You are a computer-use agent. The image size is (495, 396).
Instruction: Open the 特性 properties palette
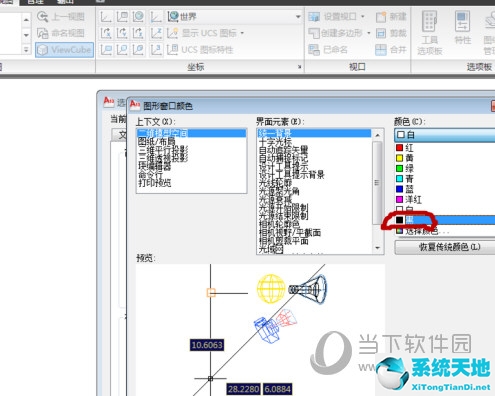pos(463,27)
